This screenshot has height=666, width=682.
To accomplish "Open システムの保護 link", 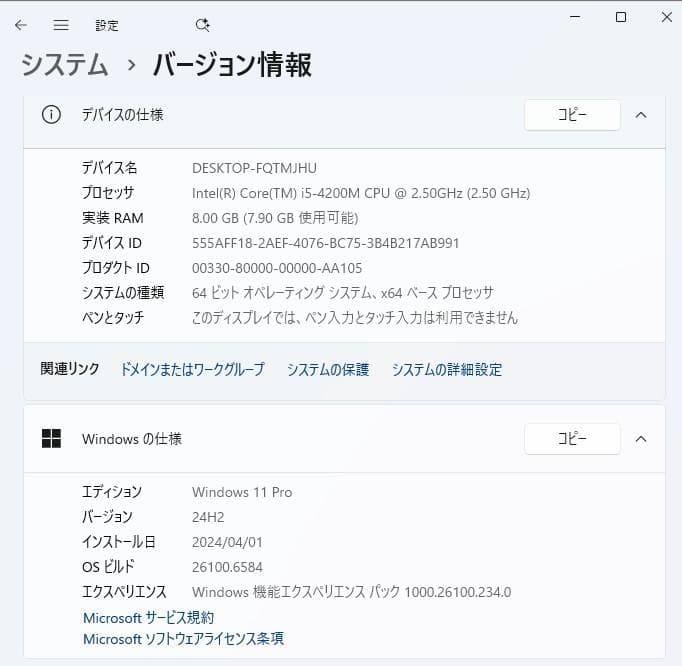I will tap(328, 369).
